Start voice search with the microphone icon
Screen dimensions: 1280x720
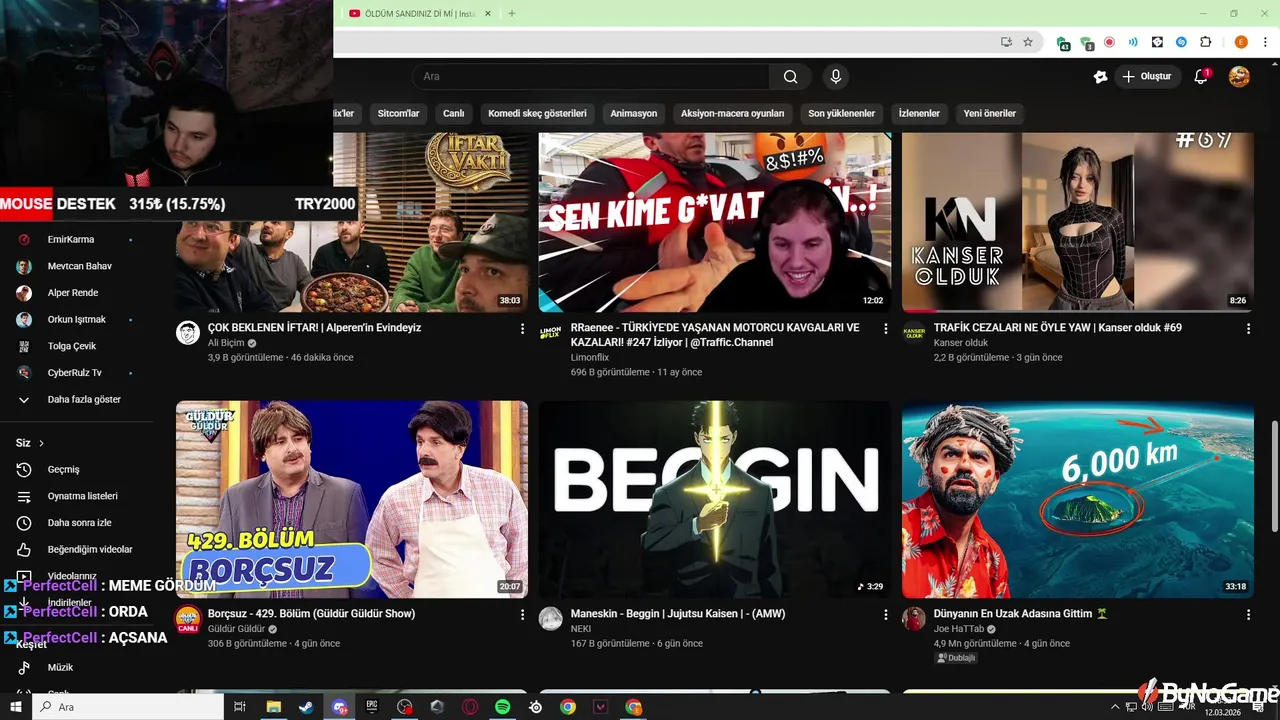pos(836,77)
